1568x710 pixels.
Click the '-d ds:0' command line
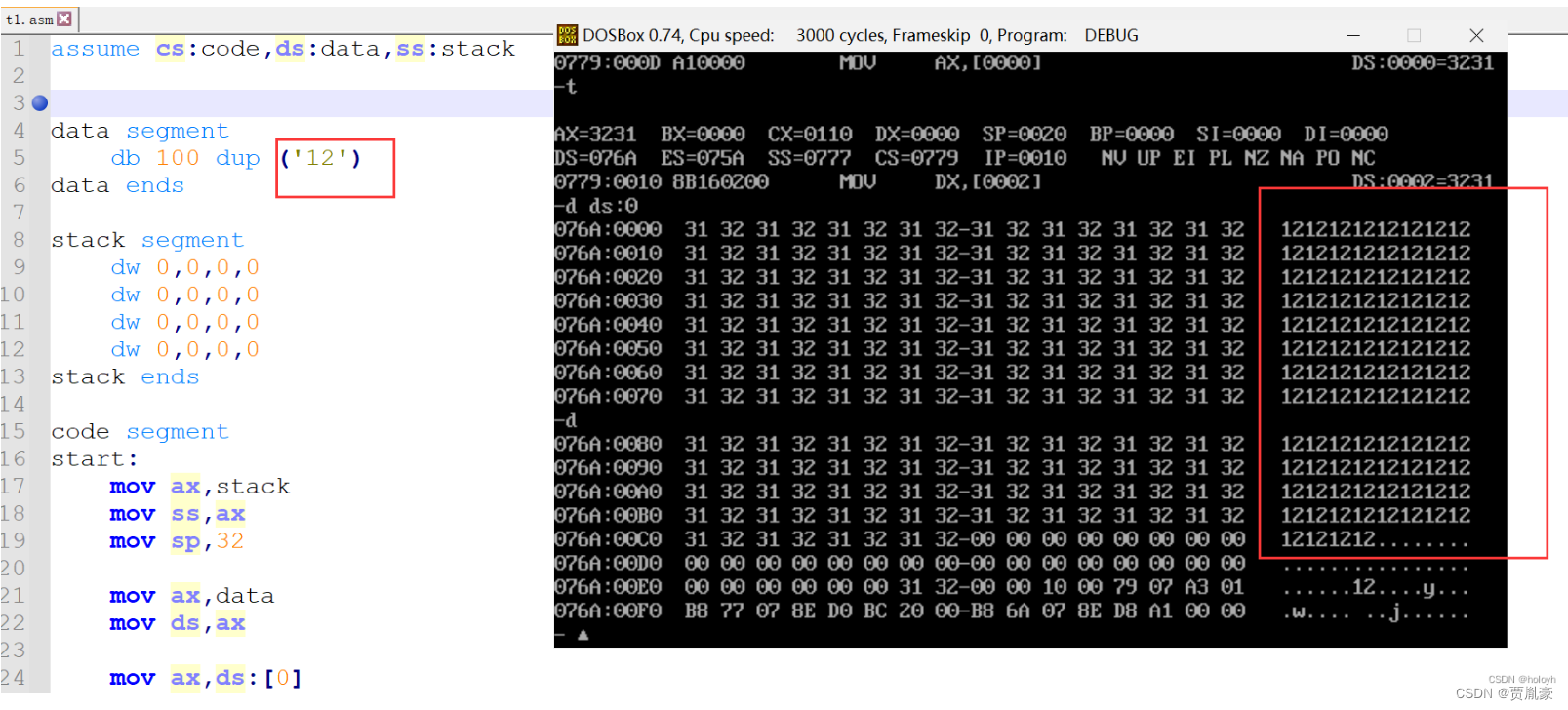click(x=596, y=206)
